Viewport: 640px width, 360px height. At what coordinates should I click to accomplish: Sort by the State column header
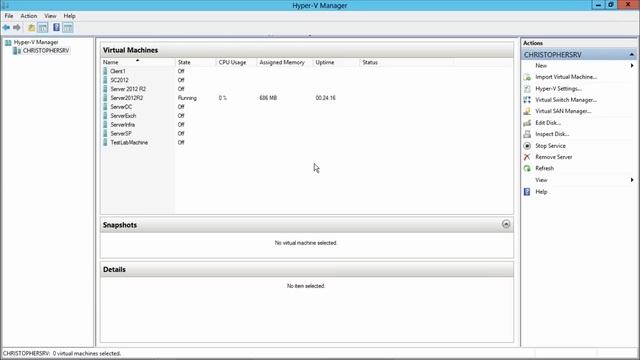click(x=196, y=62)
